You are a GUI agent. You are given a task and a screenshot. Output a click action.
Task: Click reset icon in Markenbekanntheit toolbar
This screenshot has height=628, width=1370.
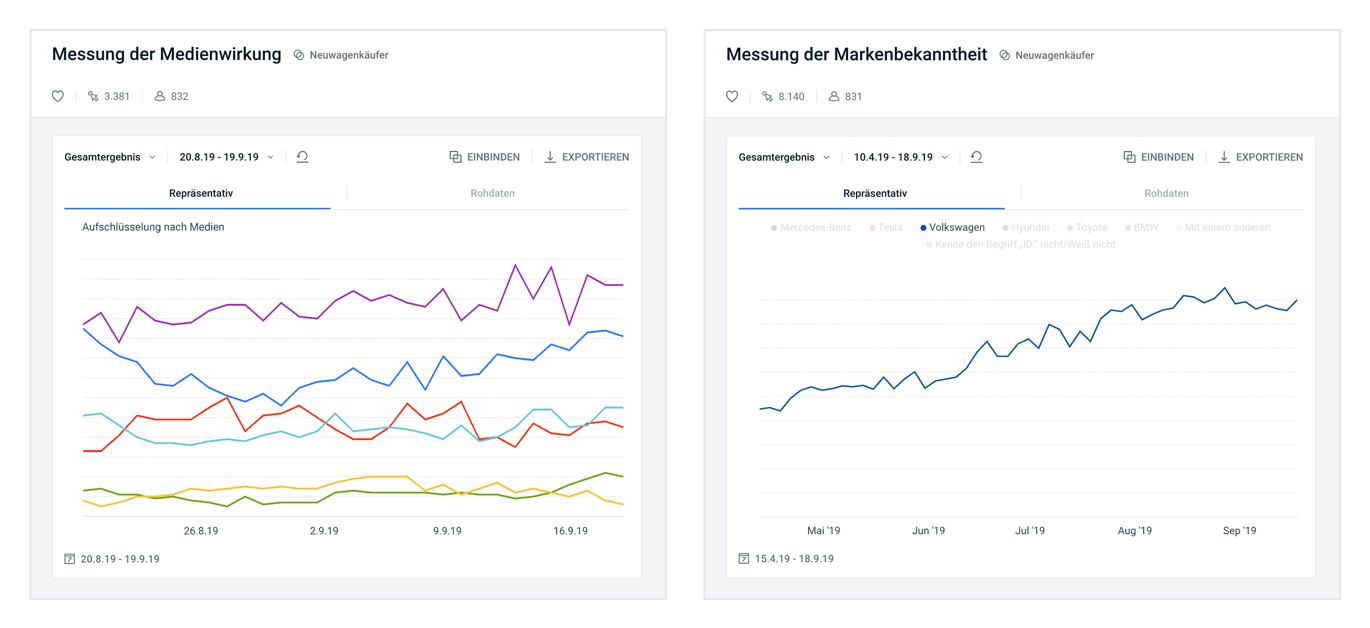click(x=977, y=157)
